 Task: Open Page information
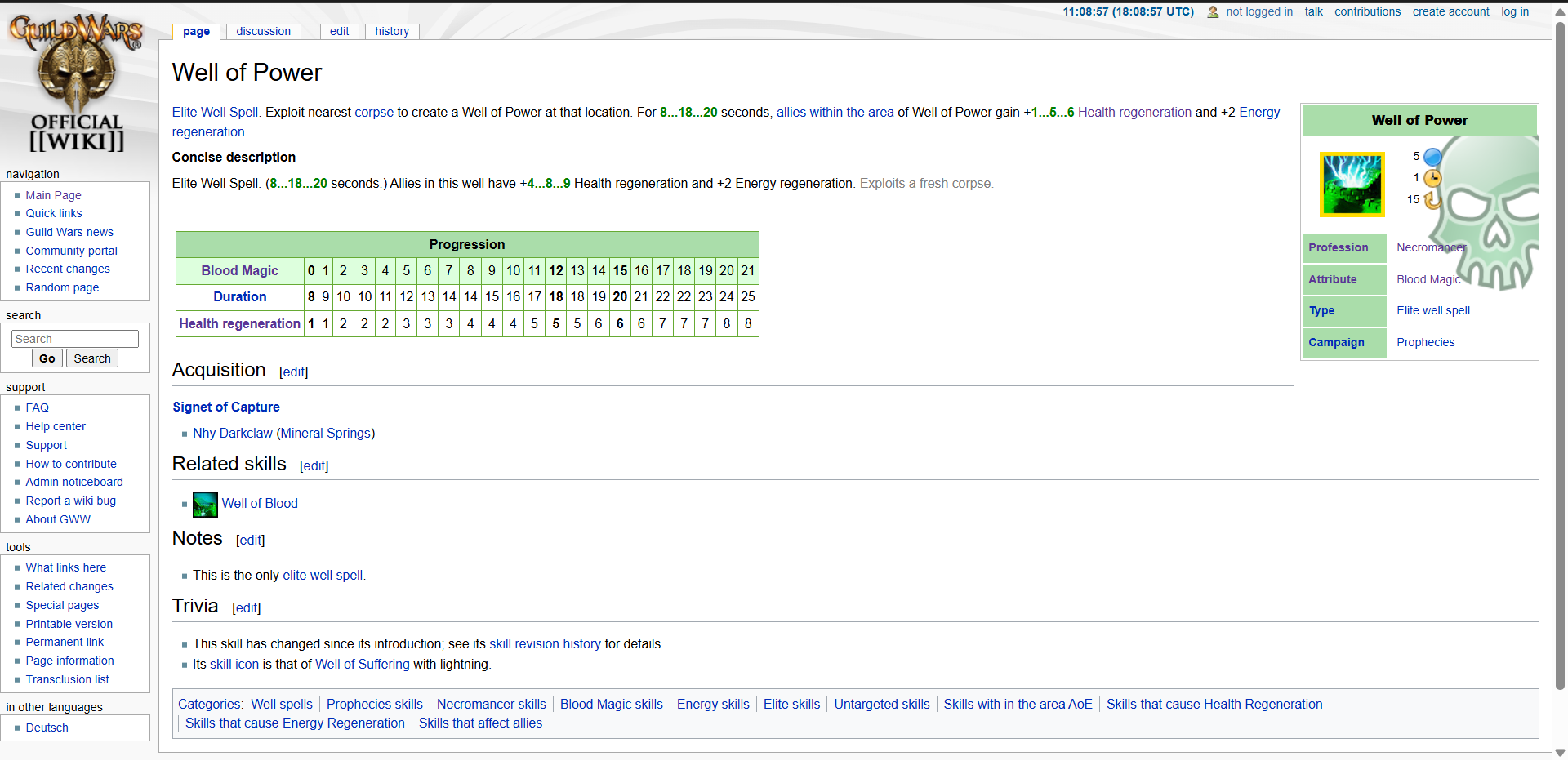69,661
